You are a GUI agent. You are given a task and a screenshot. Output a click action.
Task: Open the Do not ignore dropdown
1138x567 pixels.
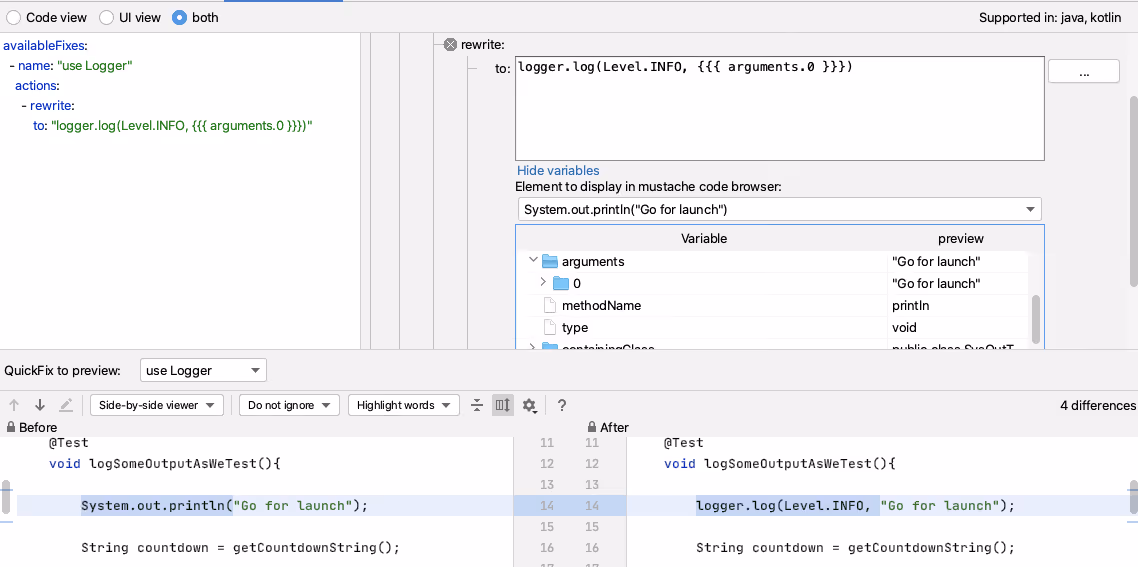point(290,405)
